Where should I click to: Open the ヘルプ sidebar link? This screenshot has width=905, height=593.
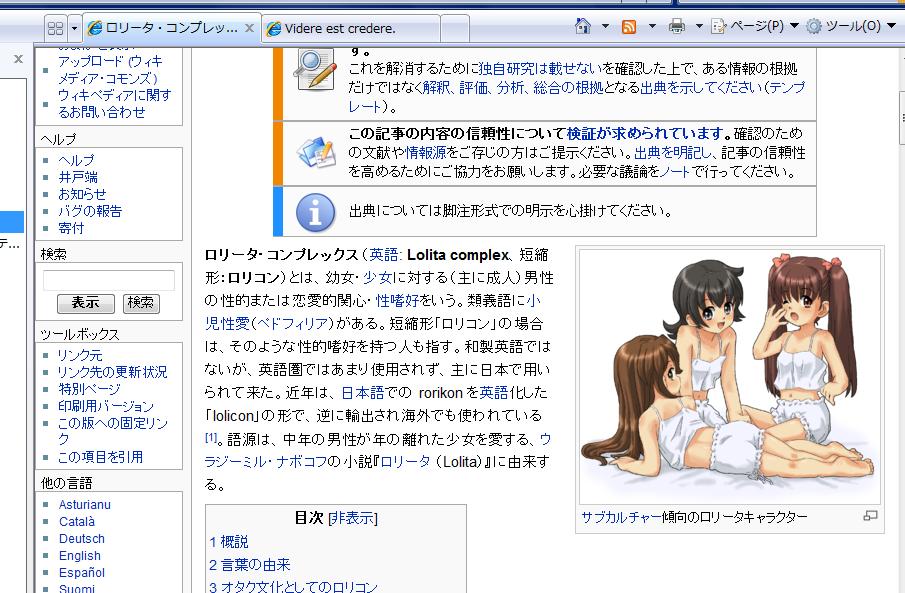[76, 160]
